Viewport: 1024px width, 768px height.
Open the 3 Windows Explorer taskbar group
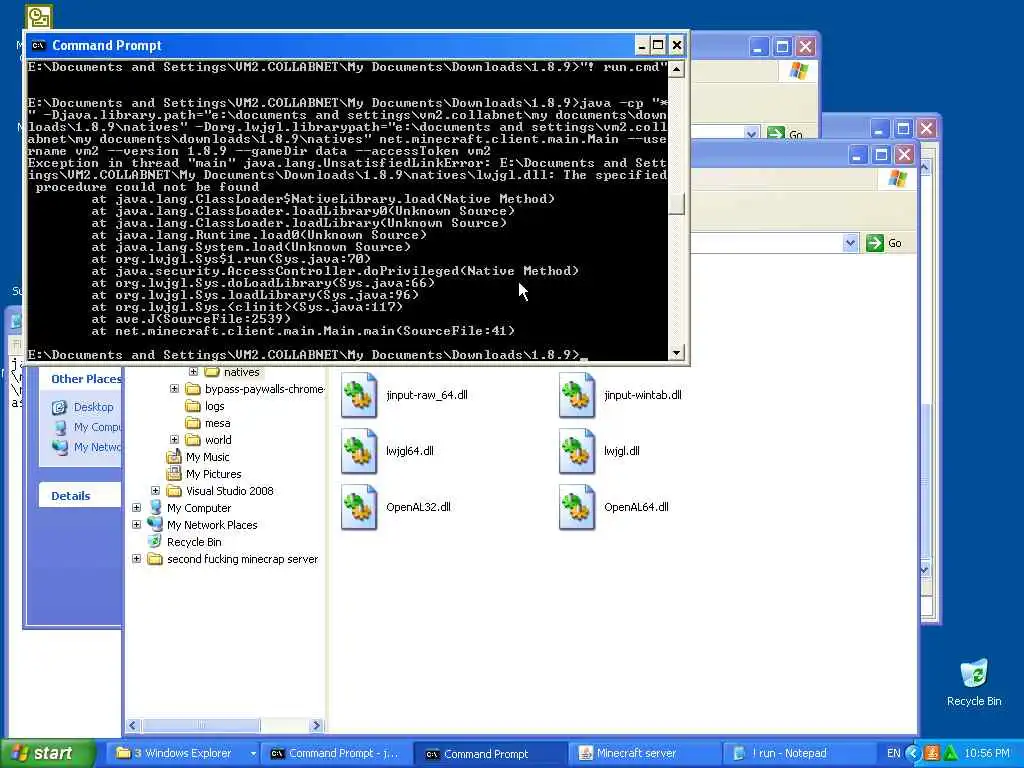(x=185, y=753)
